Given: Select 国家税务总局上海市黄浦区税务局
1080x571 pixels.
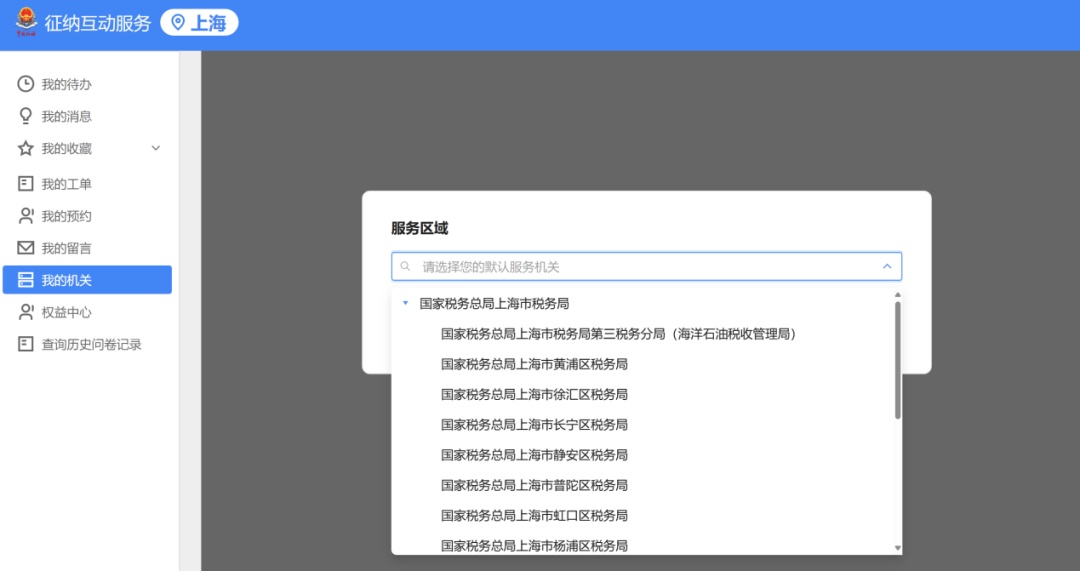Looking at the screenshot, I should point(534,364).
